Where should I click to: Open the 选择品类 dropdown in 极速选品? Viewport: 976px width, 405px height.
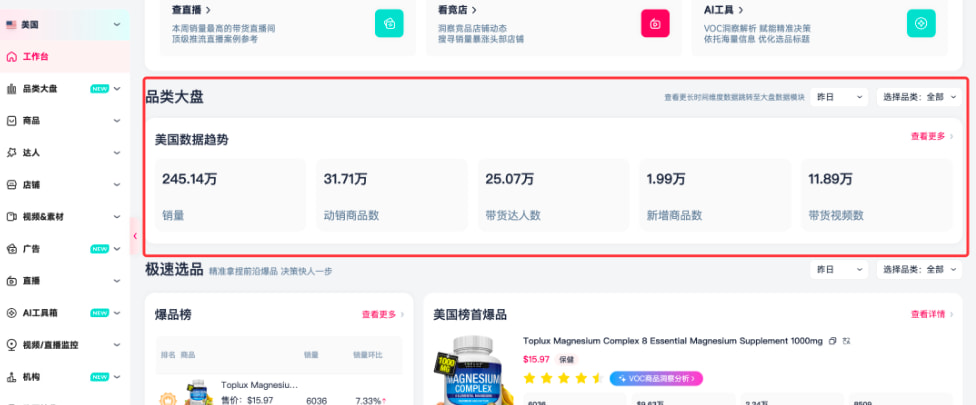(919, 270)
